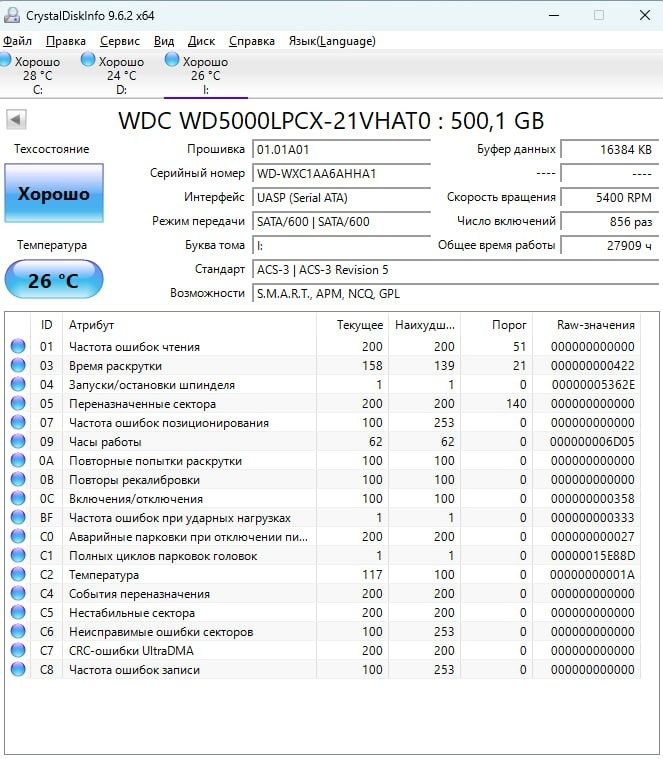Click the serial number field WD-WXC1AA6AHHA1
The image size is (663, 759).
click(x=341, y=174)
